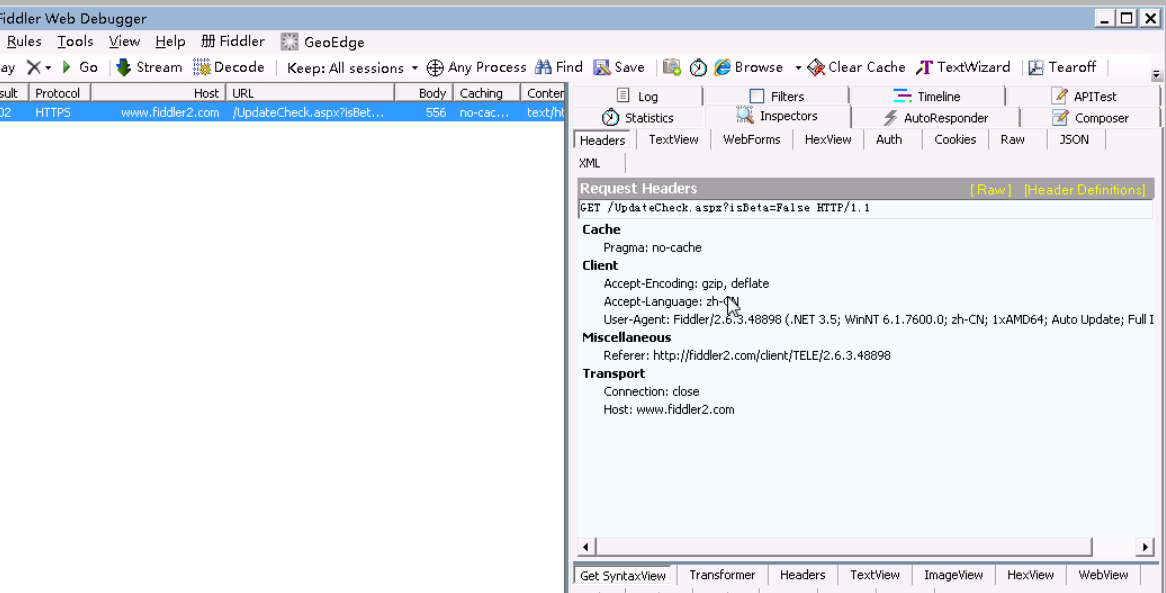Click the request headers horizontal scrollbar thumb
Screen dimensions: 1166x593
pos(843,547)
